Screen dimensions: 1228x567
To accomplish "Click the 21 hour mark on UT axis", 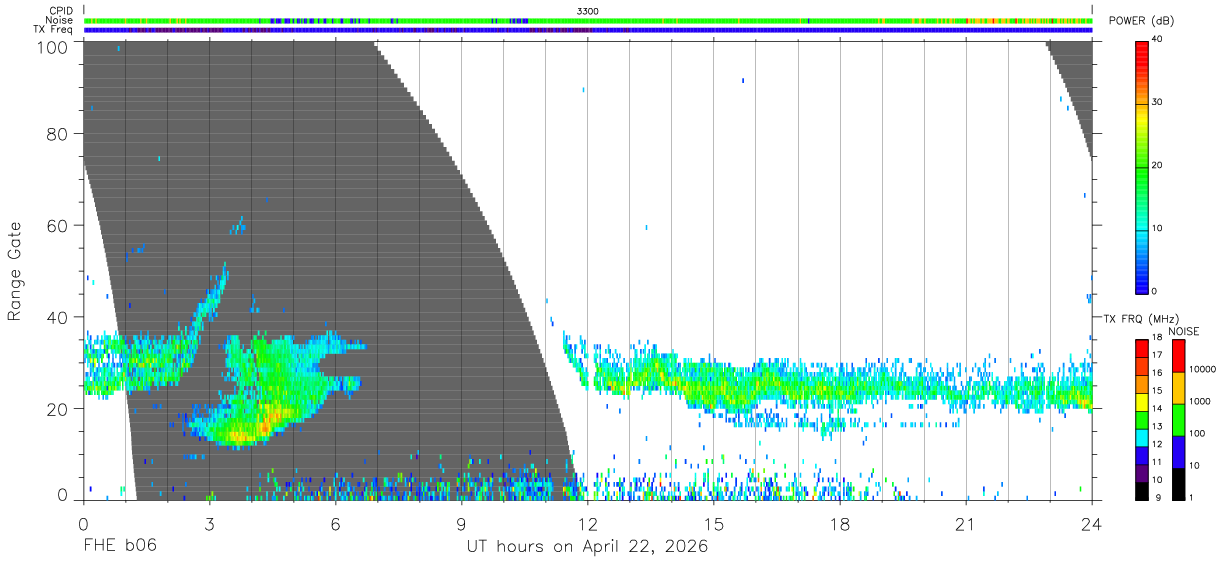I will pos(965,524).
